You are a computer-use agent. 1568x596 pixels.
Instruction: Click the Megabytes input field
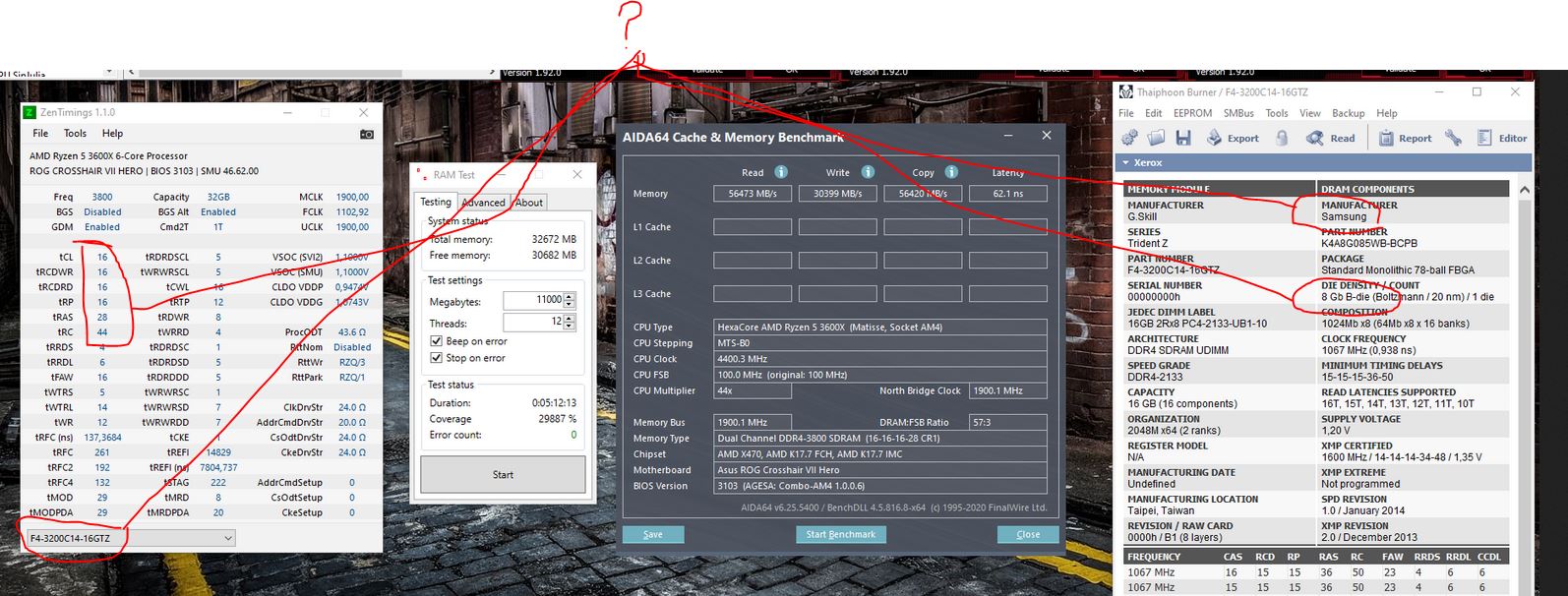click(x=533, y=300)
